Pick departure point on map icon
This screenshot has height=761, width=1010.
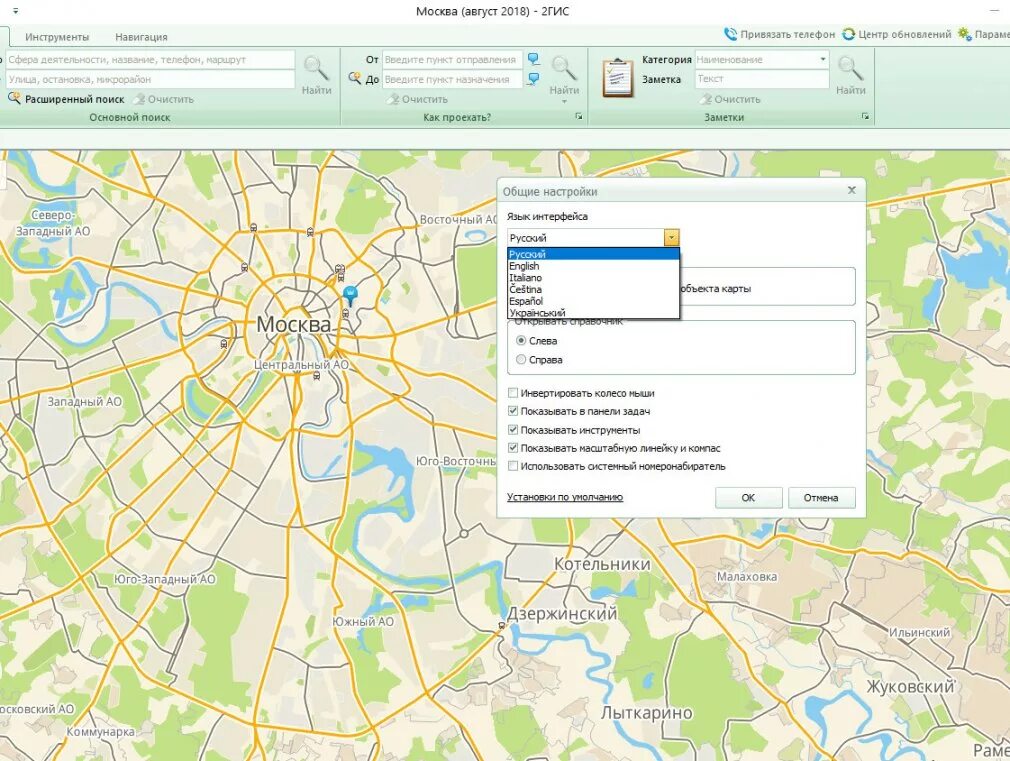pos(533,59)
